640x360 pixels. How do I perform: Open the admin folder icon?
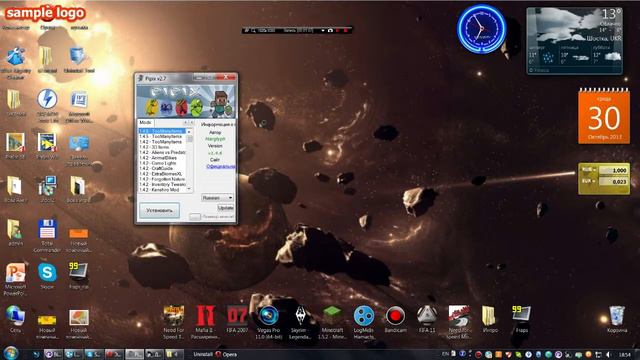15,232
